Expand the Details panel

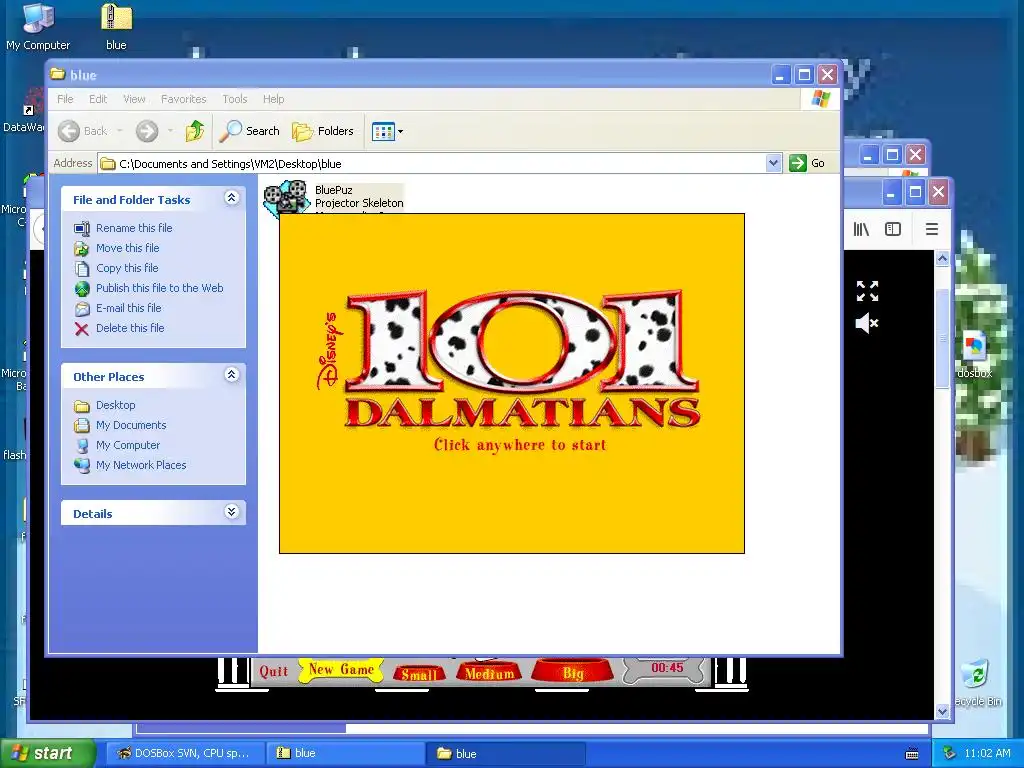[231, 511]
